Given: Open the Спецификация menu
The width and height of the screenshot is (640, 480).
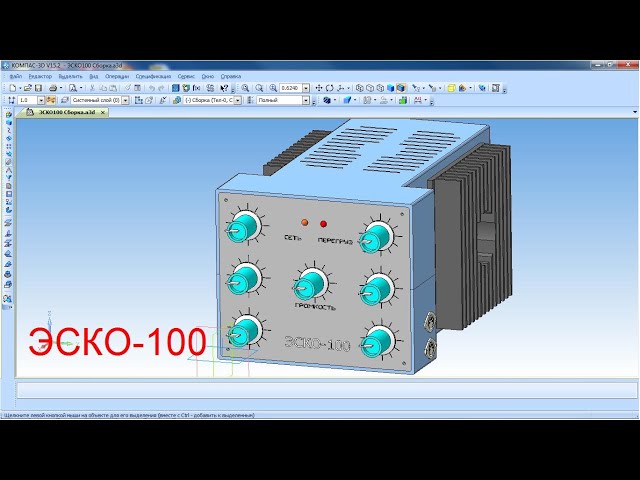Looking at the screenshot, I should click(153, 76).
